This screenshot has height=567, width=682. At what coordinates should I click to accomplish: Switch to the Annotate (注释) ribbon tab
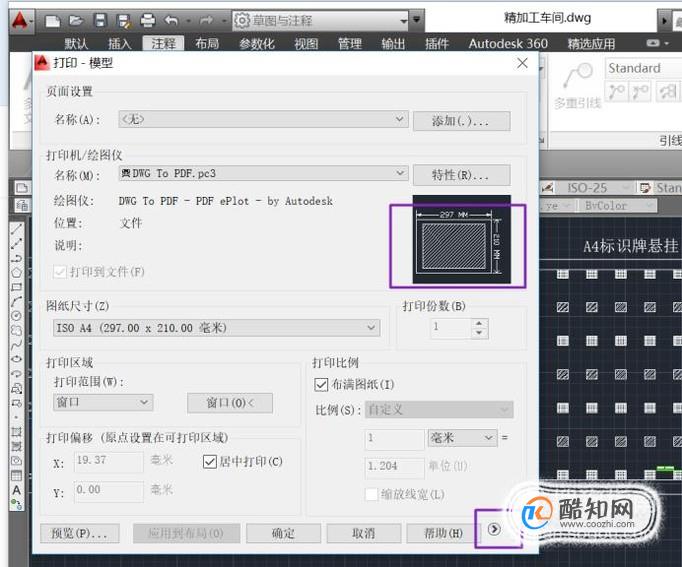point(164,43)
